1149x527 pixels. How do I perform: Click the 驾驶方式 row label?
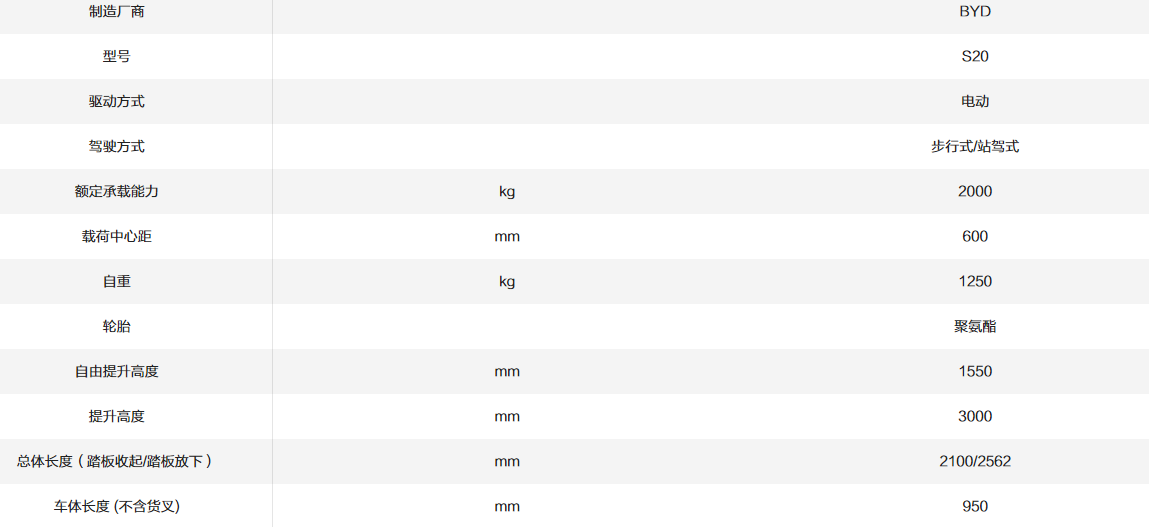coord(116,147)
